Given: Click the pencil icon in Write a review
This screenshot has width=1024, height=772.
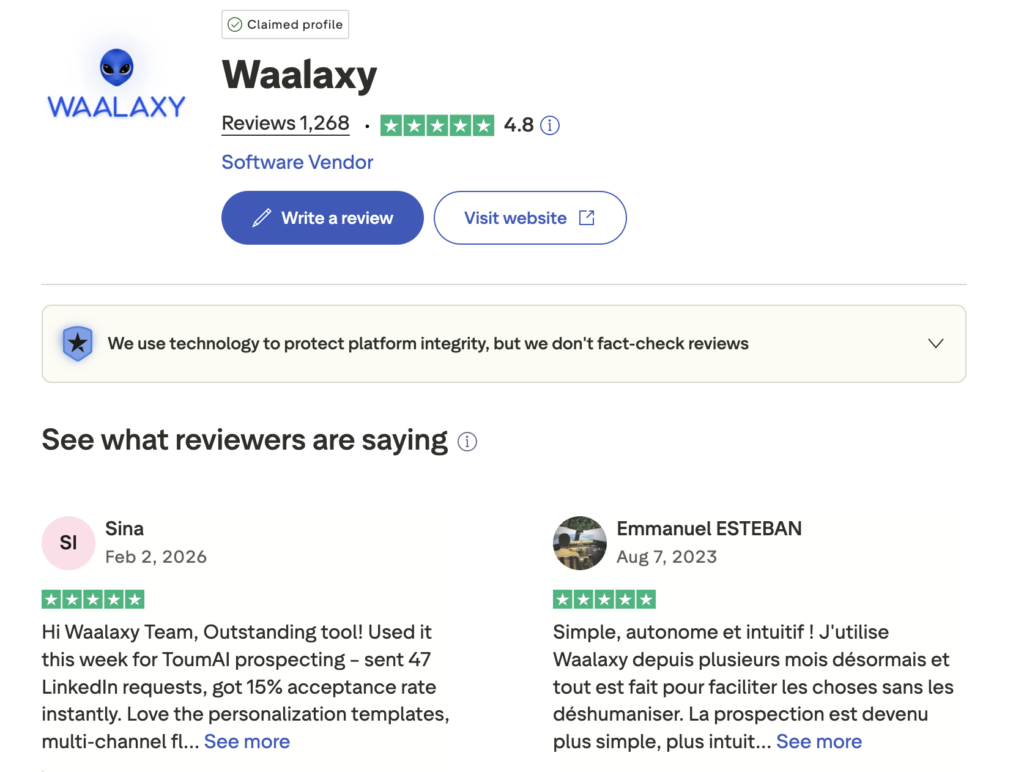Looking at the screenshot, I should click(262, 218).
